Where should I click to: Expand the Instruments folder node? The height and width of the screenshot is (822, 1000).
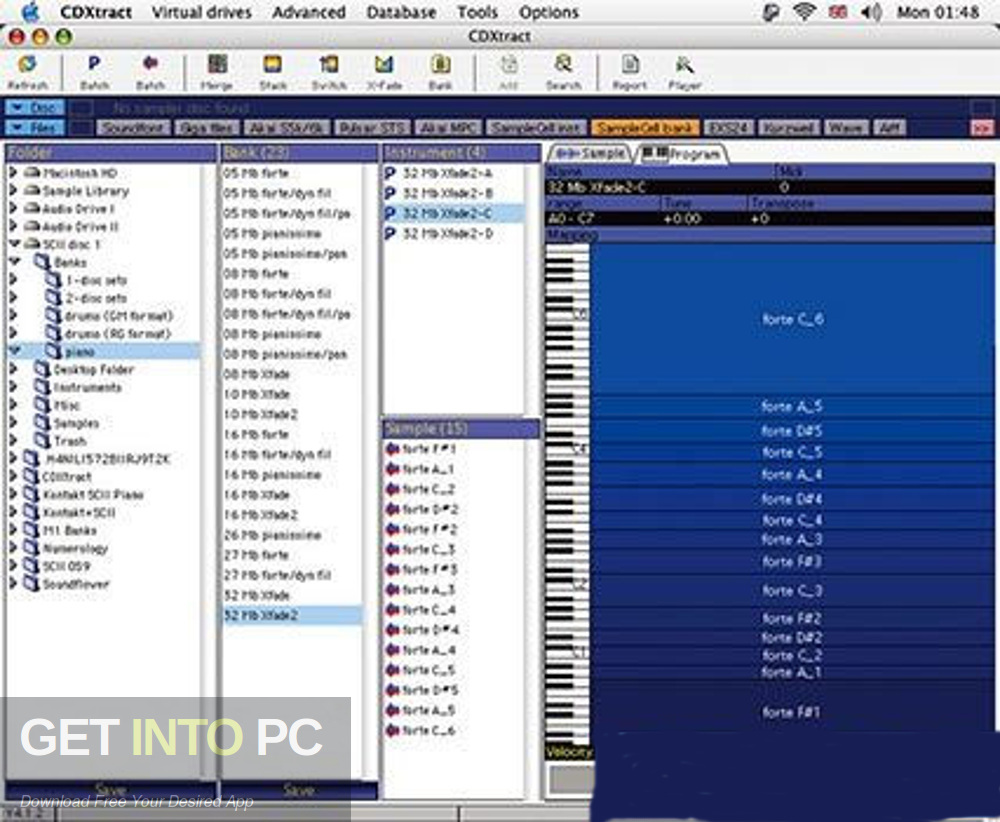pyautogui.click(x=13, y=386)
